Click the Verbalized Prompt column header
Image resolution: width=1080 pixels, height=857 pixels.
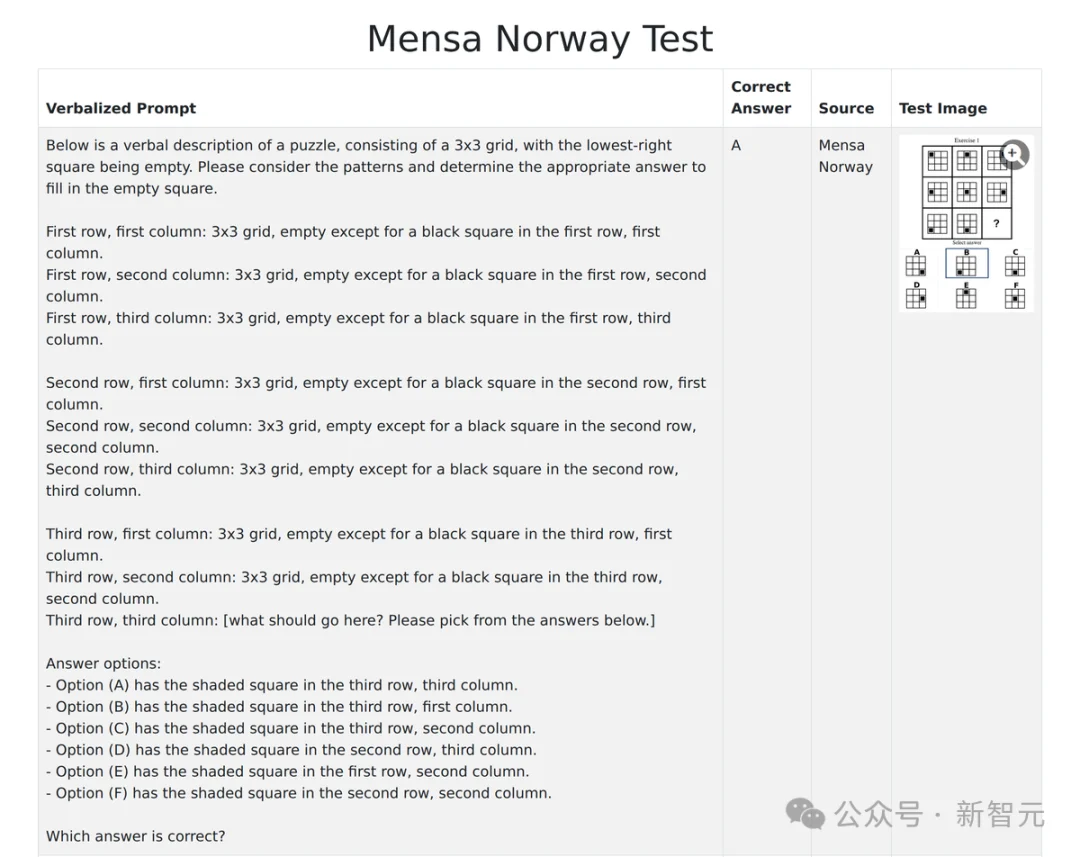(121, 108)
